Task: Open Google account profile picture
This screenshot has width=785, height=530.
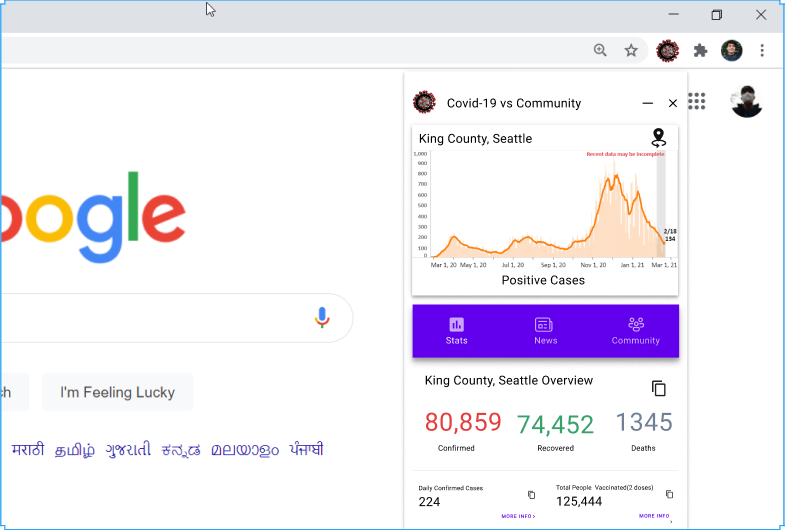Action: [x=746, y=102]
